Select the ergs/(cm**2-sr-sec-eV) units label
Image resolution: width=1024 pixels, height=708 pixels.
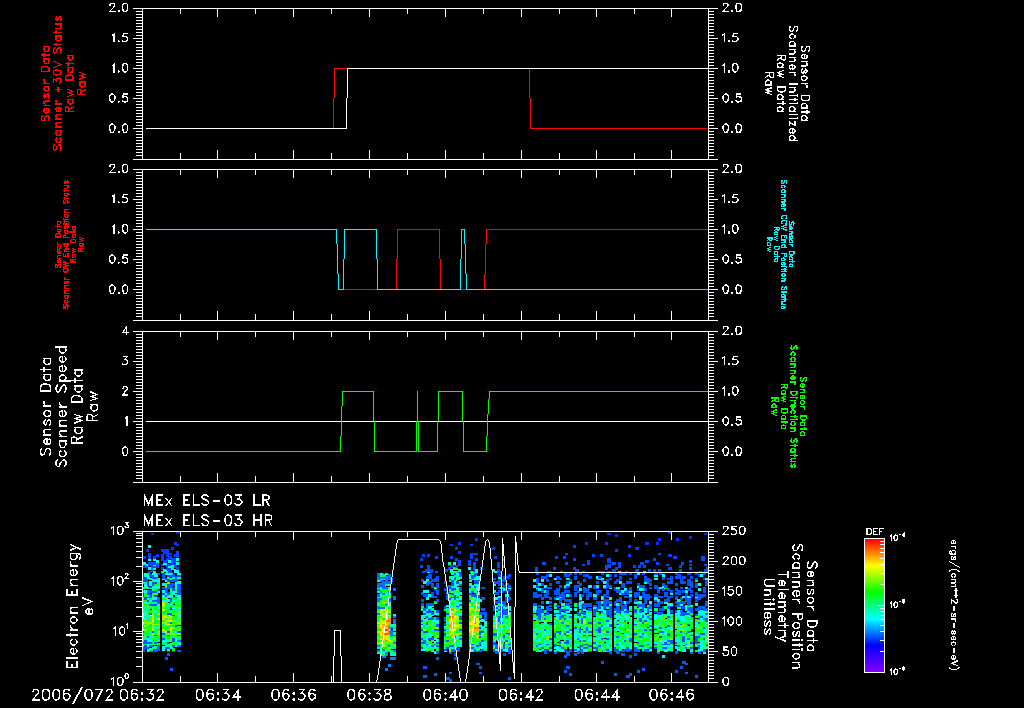[954, 605]
